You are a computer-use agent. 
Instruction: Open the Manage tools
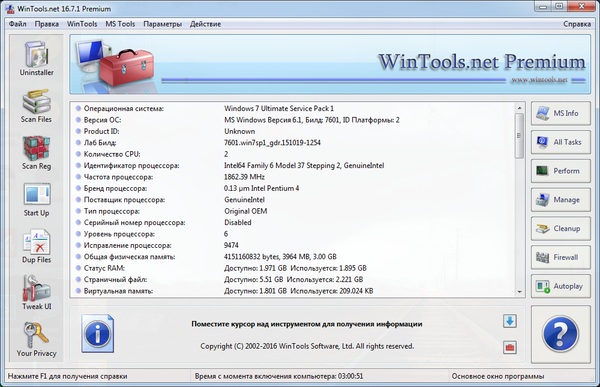click(x=561, y=200)
